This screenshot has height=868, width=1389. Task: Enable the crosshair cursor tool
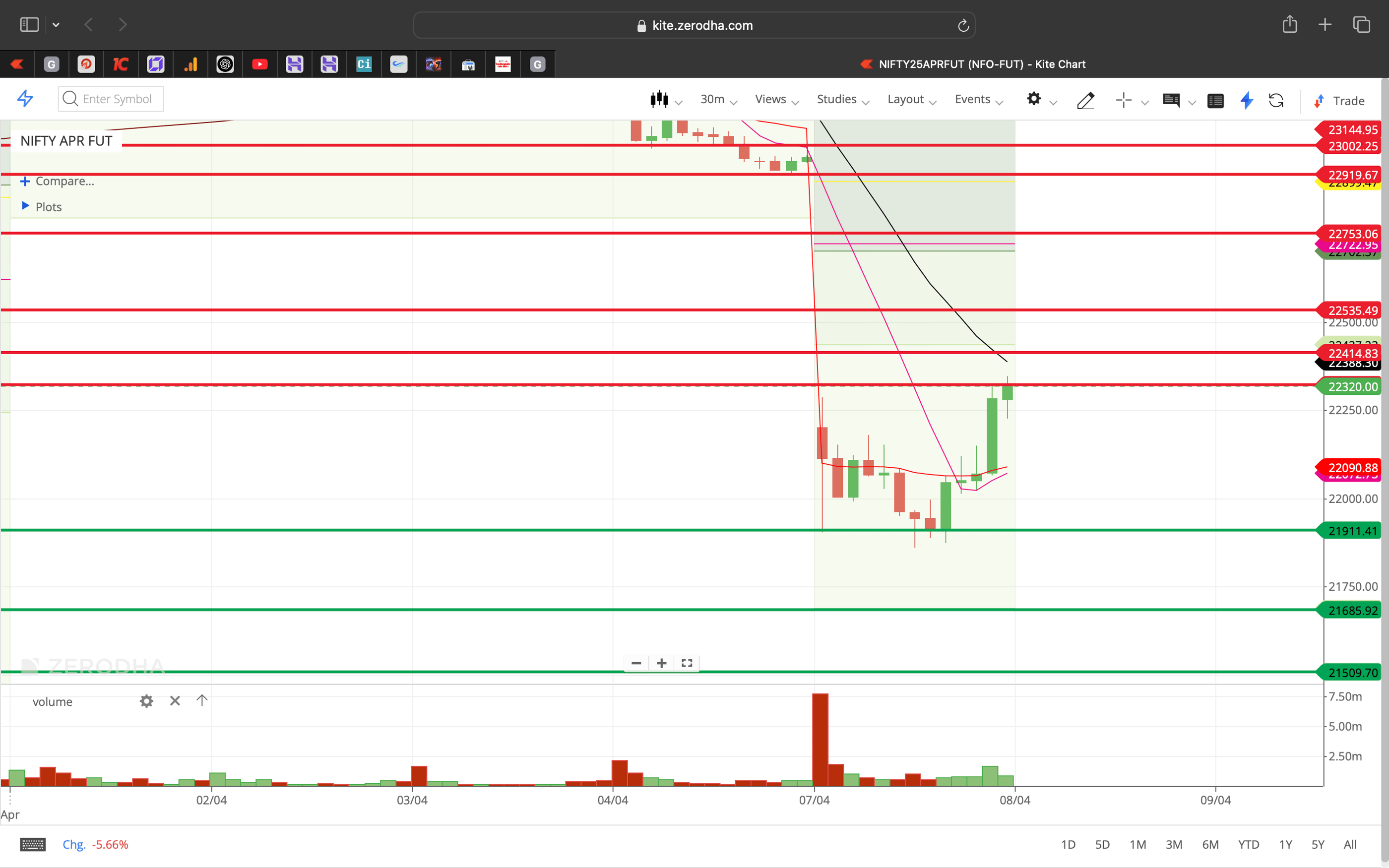click(x=1123, y=101)
